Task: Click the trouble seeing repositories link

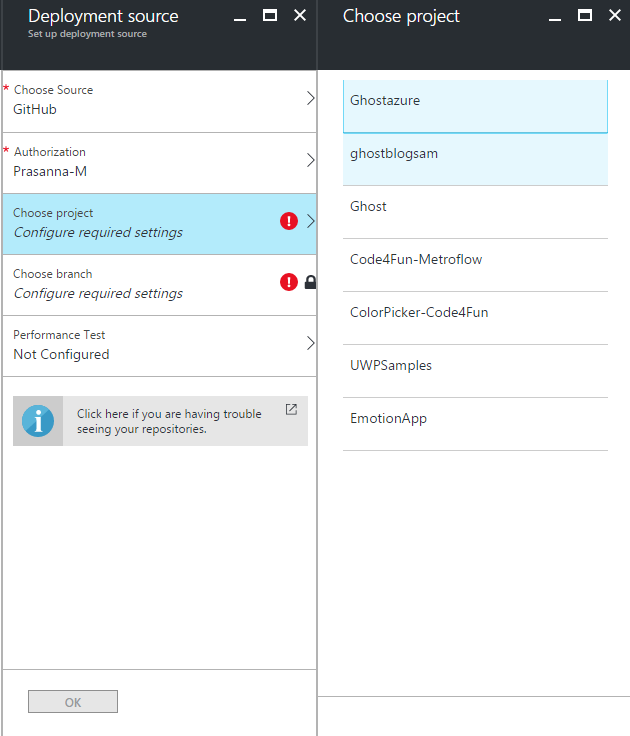Action: click(x=169, y=421)
